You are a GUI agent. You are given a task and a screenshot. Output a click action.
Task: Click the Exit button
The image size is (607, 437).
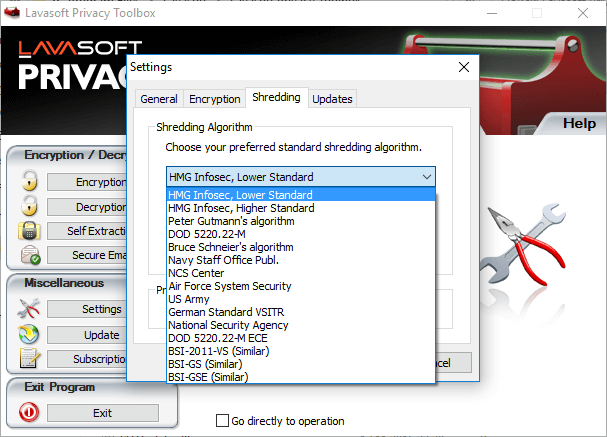(103, 413)
